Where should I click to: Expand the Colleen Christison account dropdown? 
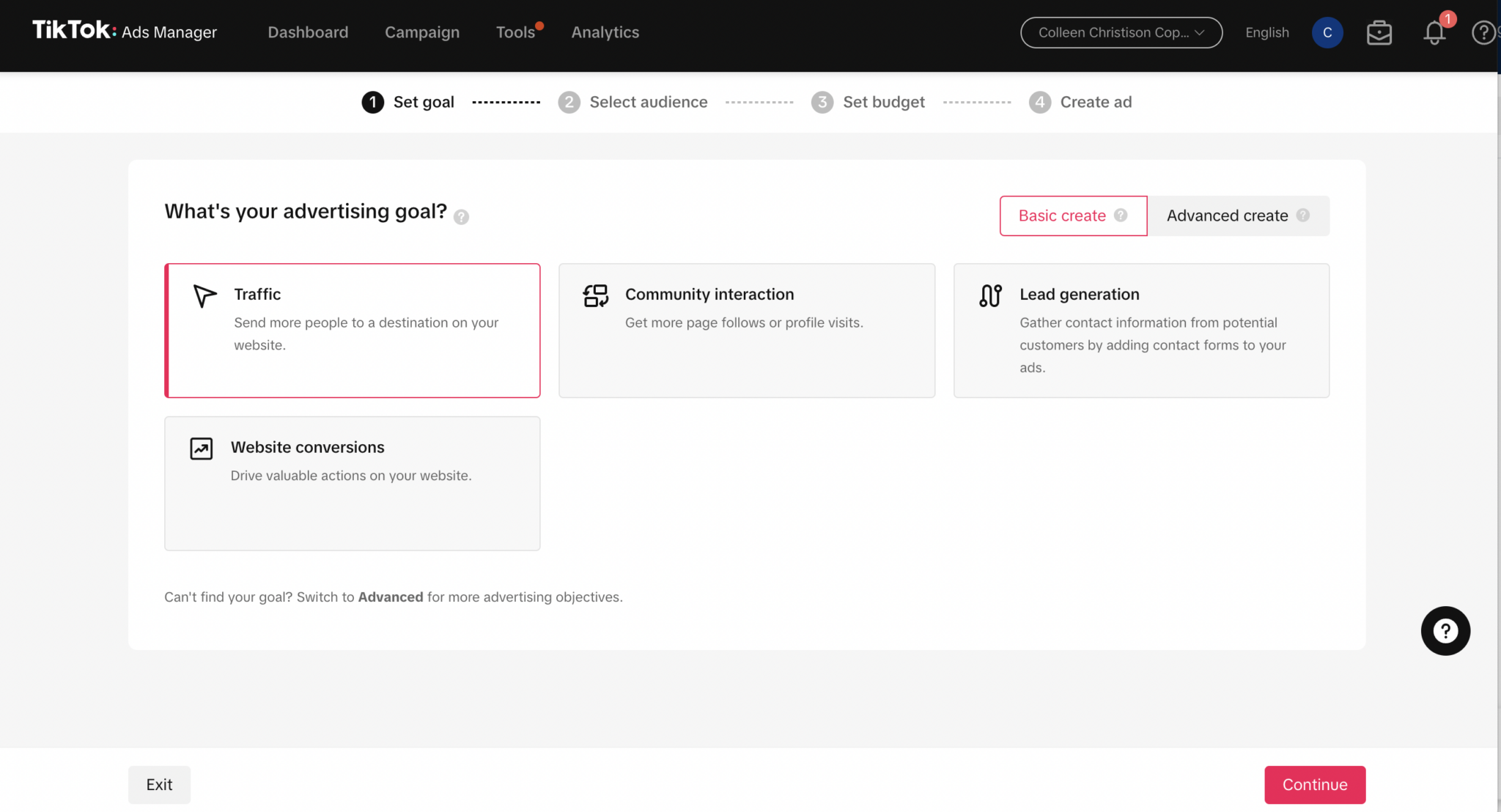tap(1121, 32)
